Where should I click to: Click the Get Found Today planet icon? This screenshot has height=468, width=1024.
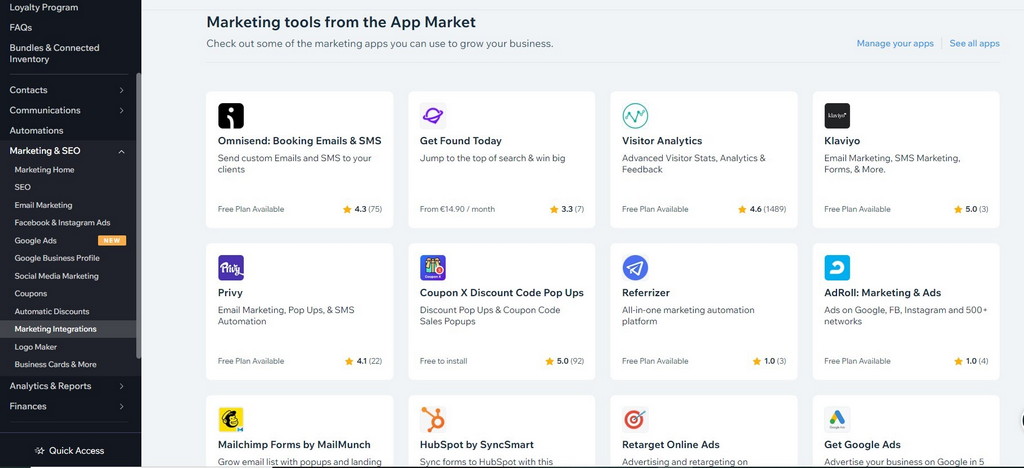[432, 116]
